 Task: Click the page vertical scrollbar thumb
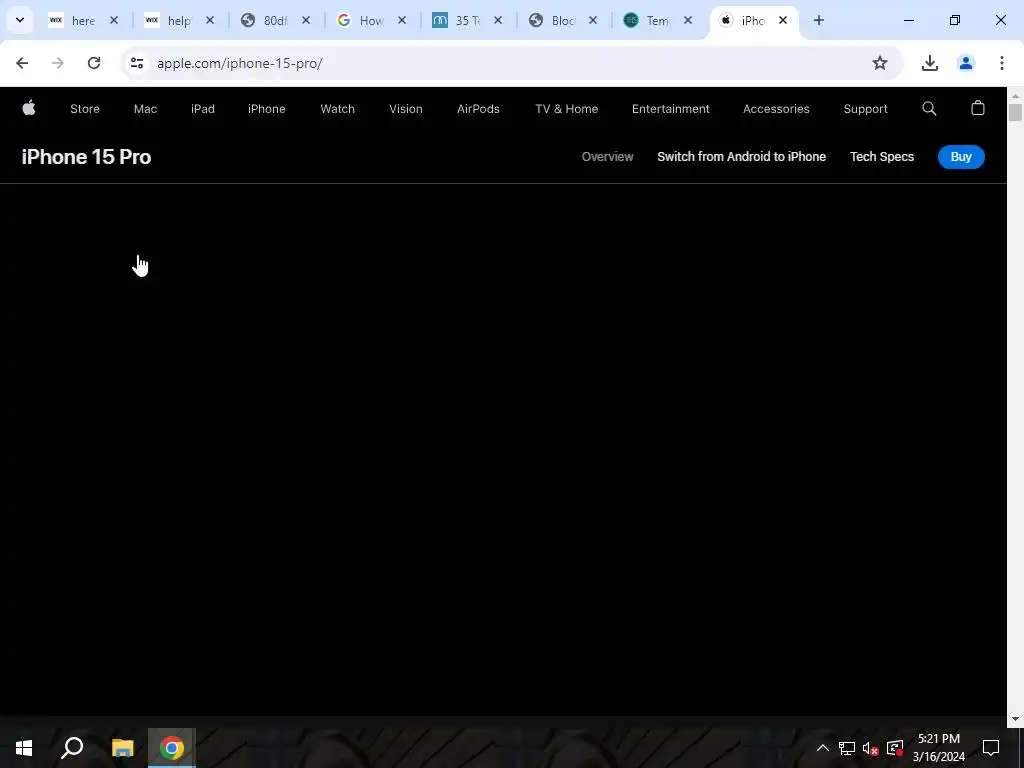pos(1015,112)
